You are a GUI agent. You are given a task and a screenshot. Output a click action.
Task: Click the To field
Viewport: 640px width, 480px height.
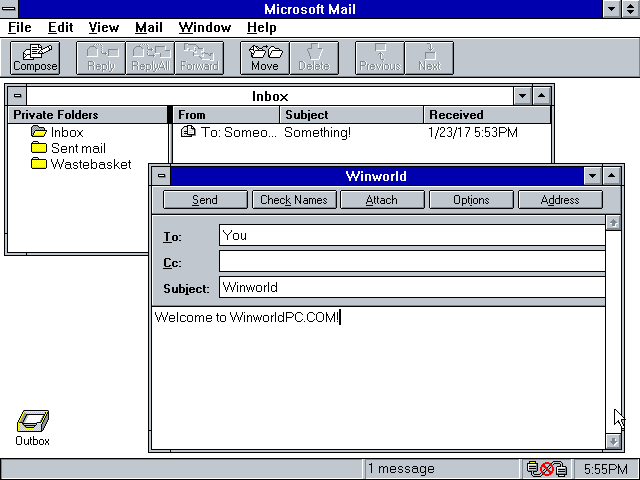point(412,235)
